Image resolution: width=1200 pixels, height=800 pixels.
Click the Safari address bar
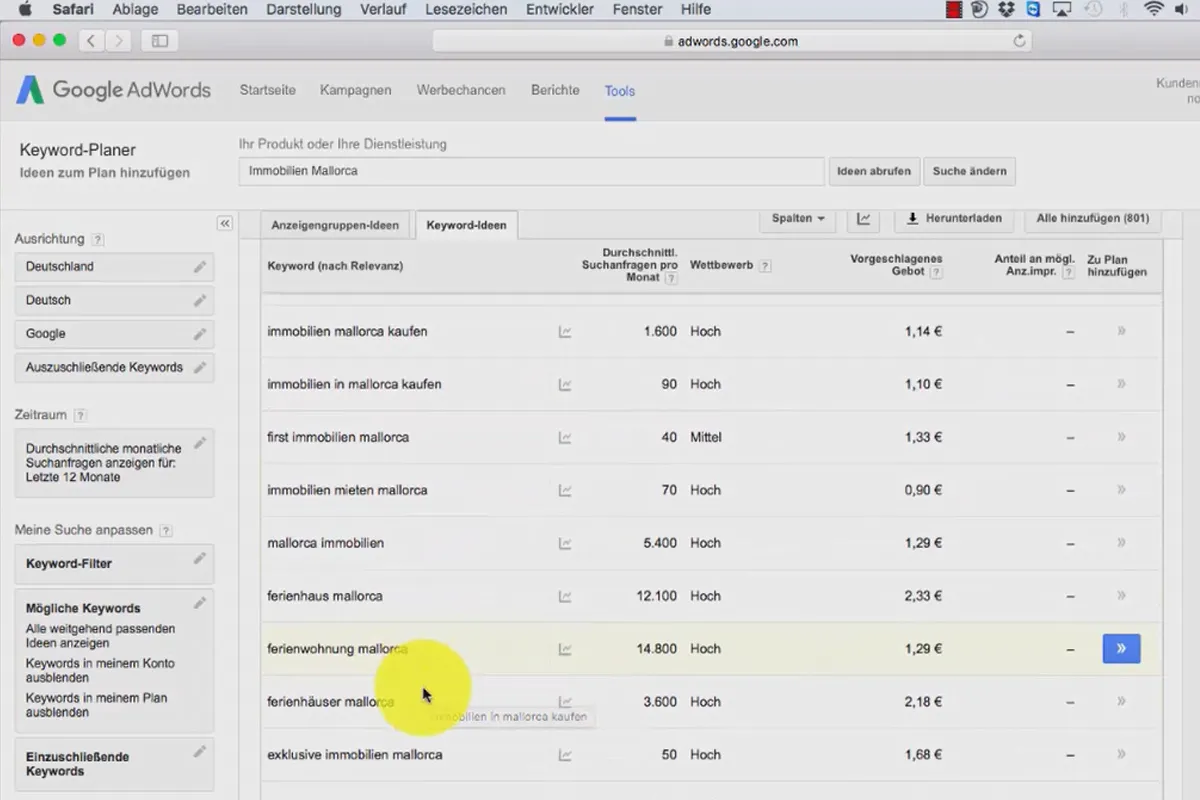tap(731, 41)
